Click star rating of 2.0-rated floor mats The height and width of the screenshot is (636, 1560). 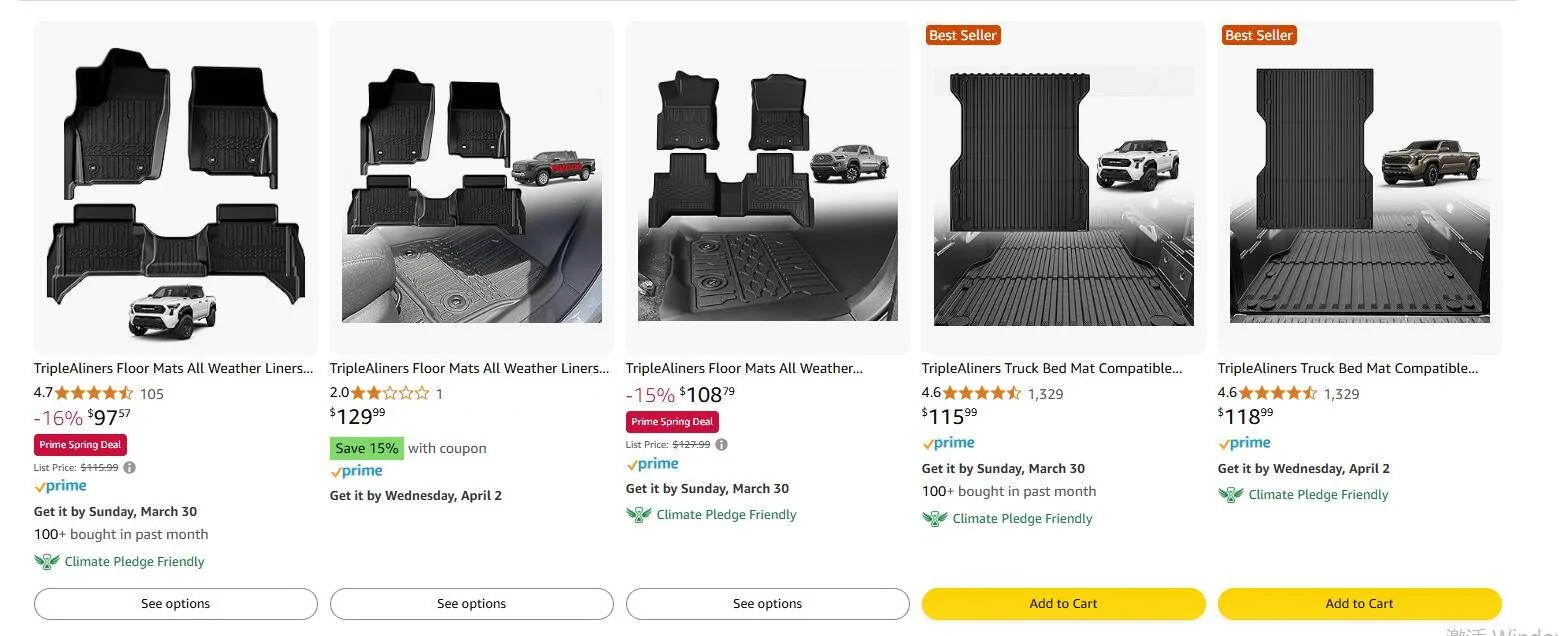(390, 394)
